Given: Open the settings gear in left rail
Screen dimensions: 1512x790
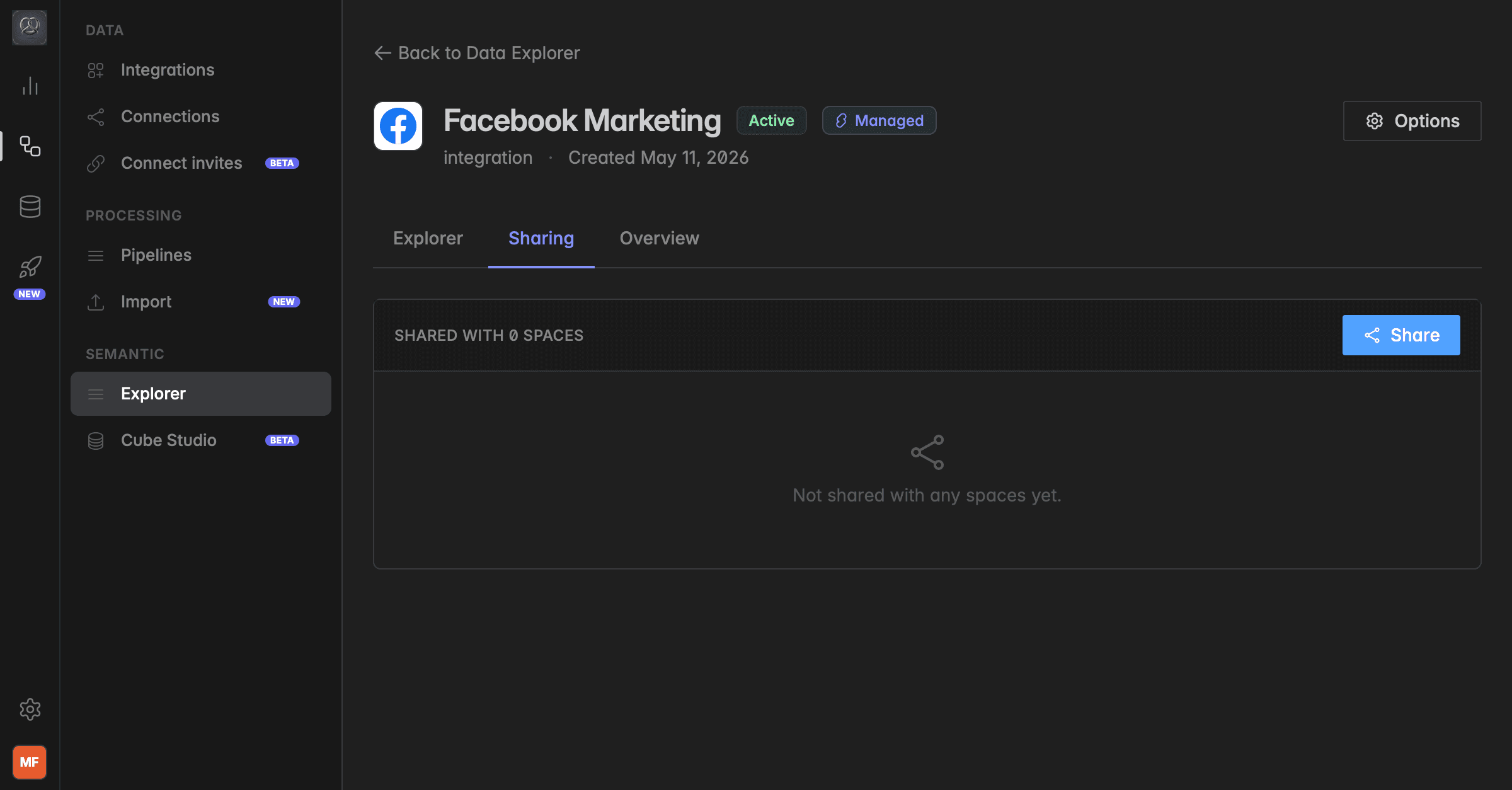Looking at the screenshot, I should tap(30, 709).
